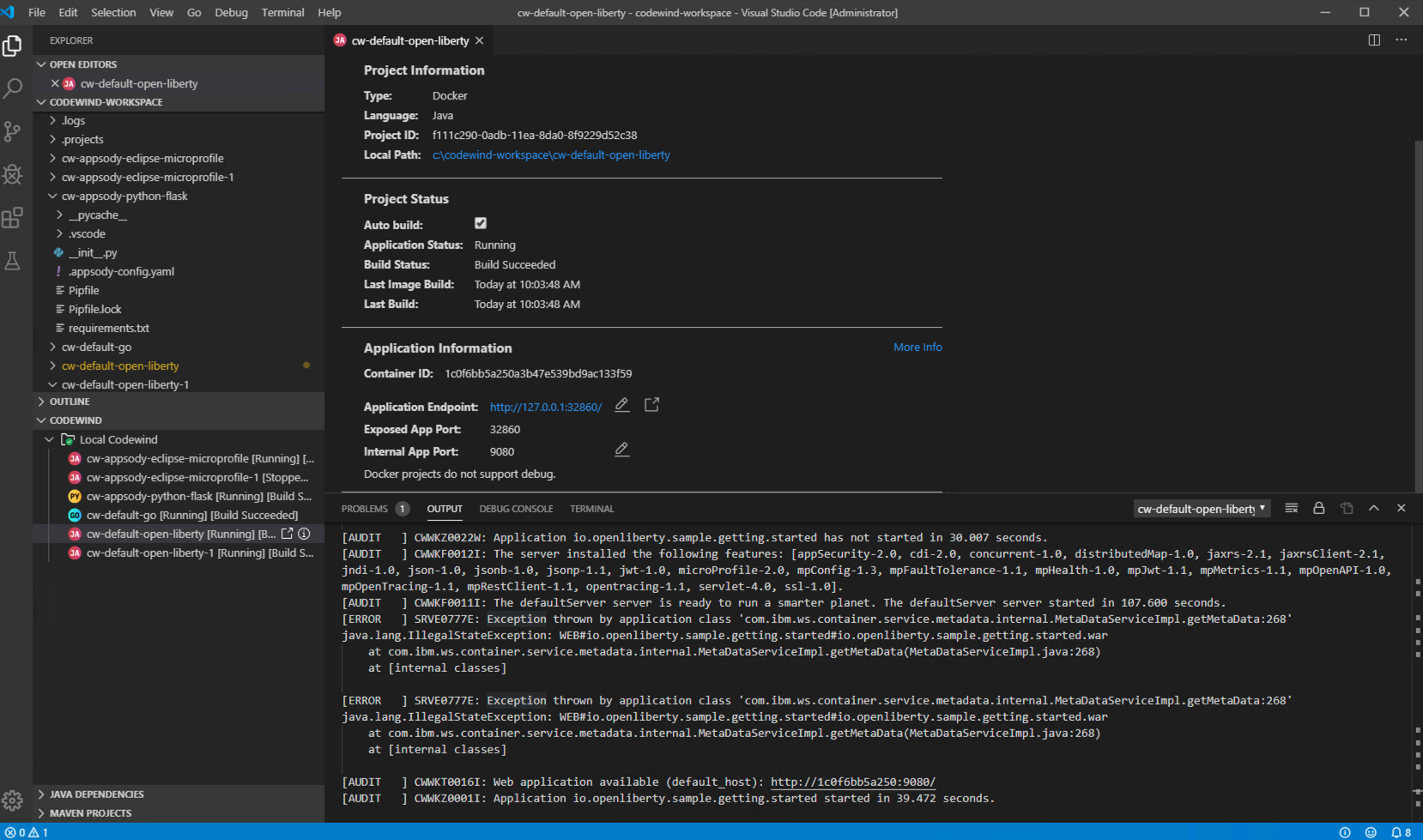
Task: Open the Search view in activity bar
Action: tap(13, 88)
